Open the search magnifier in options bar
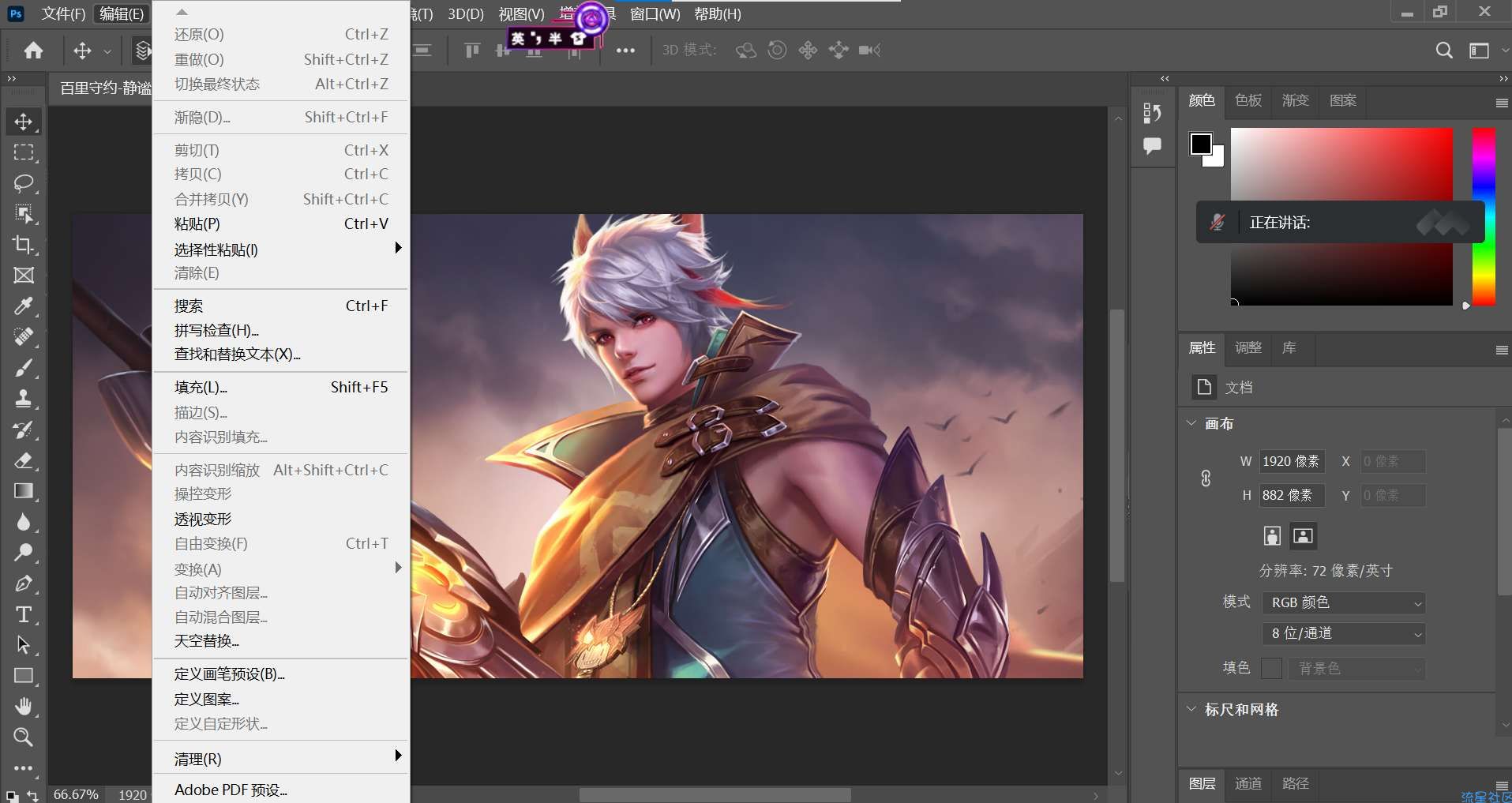The image size is (1512, 803). (x=1444, y=51)
